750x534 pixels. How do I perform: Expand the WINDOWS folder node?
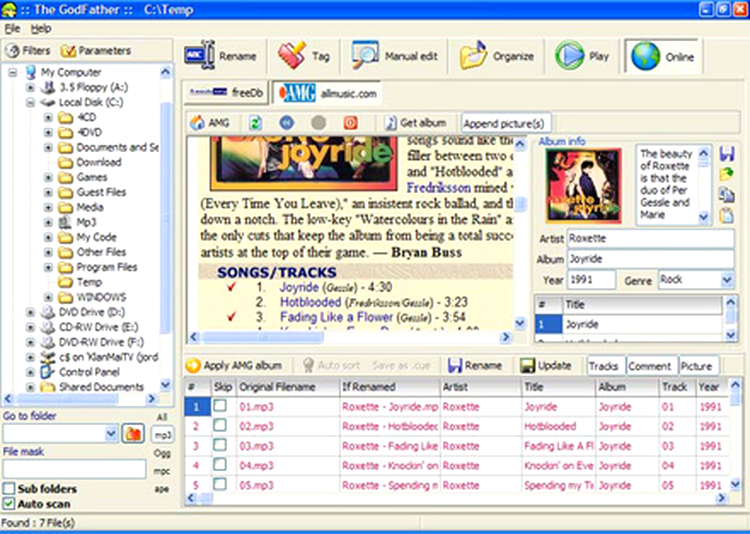(x=48, y=297)
